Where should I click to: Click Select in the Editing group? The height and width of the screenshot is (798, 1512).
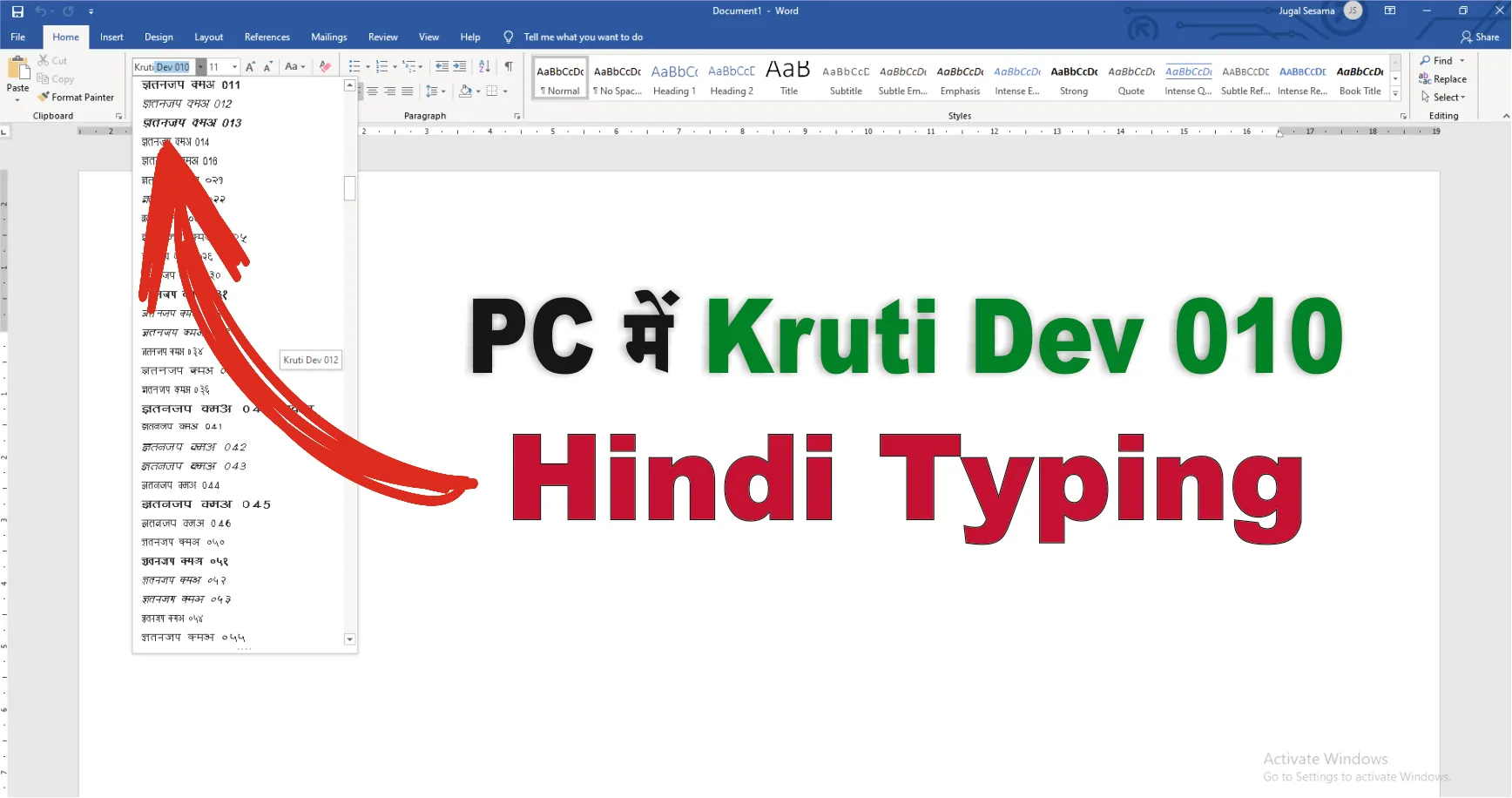[1443, 97]
